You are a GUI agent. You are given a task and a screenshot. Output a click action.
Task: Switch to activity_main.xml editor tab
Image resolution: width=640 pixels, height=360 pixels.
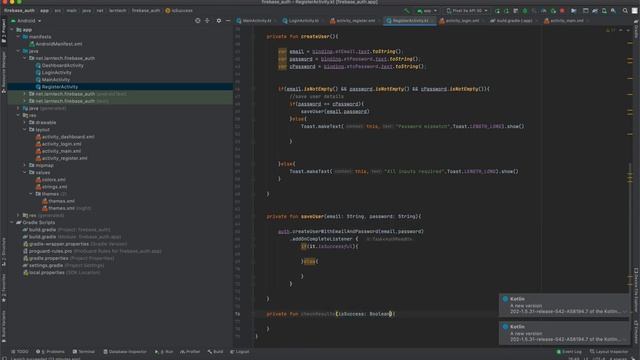tap(567, 20)
